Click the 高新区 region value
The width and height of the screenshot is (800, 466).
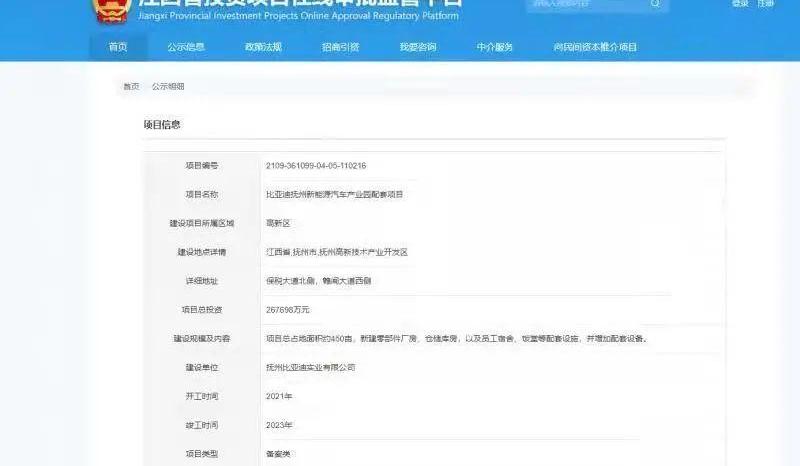278,223
